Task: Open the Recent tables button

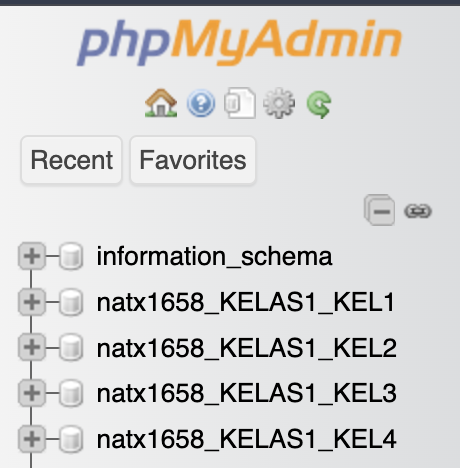Action: click(71, 160)
